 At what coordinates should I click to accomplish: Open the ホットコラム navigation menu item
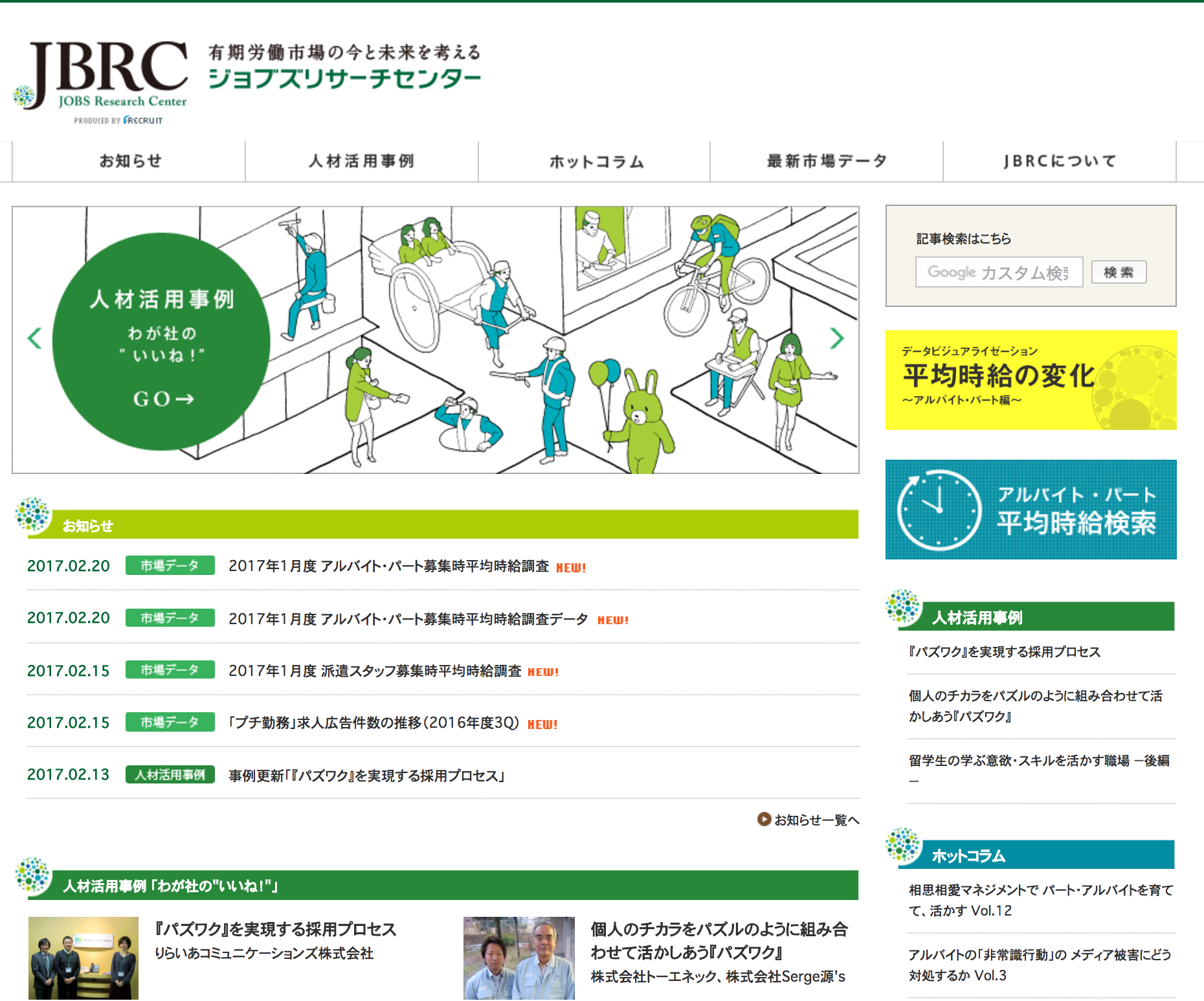point(594,161)
